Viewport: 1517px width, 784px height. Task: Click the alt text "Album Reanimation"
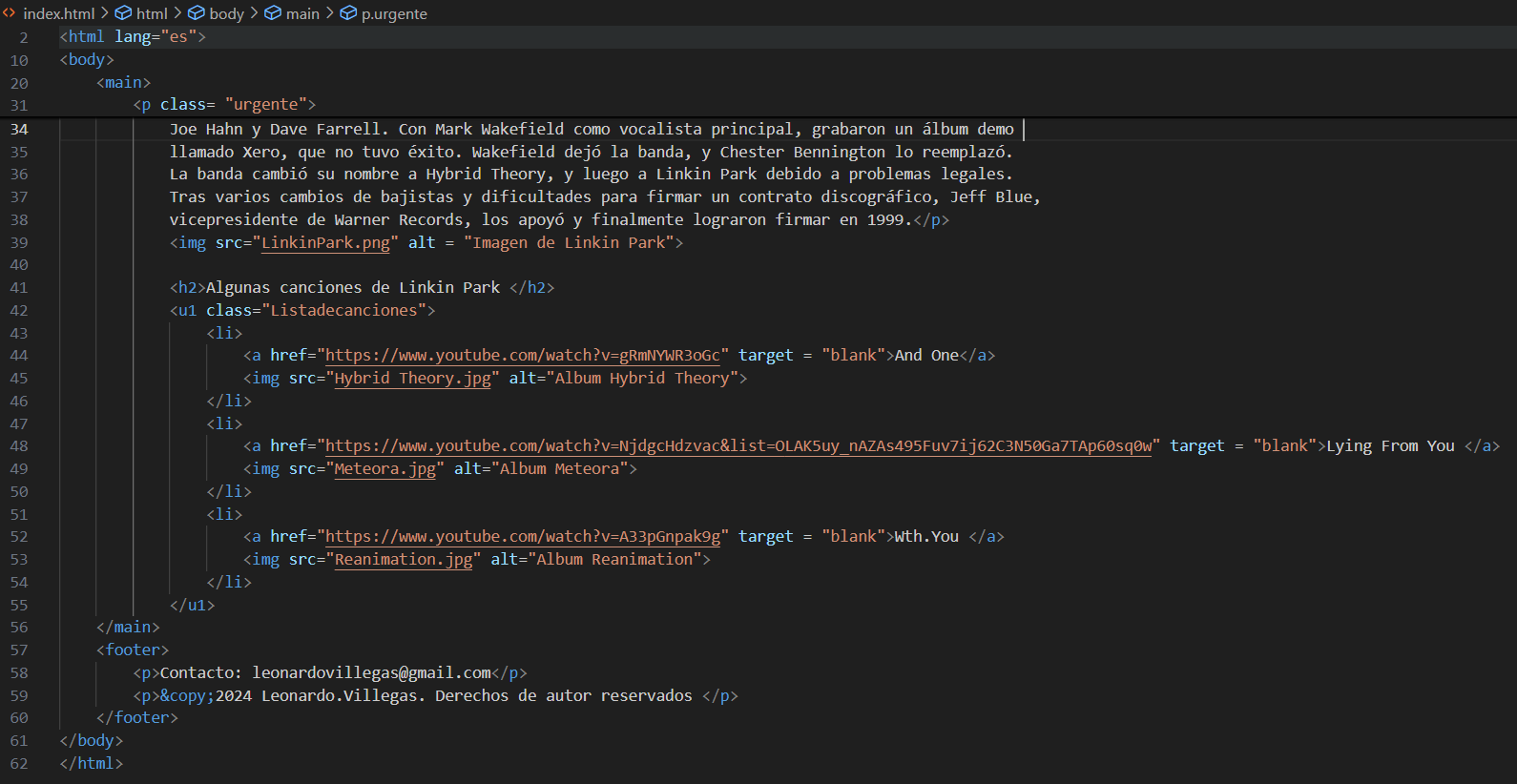614,560
